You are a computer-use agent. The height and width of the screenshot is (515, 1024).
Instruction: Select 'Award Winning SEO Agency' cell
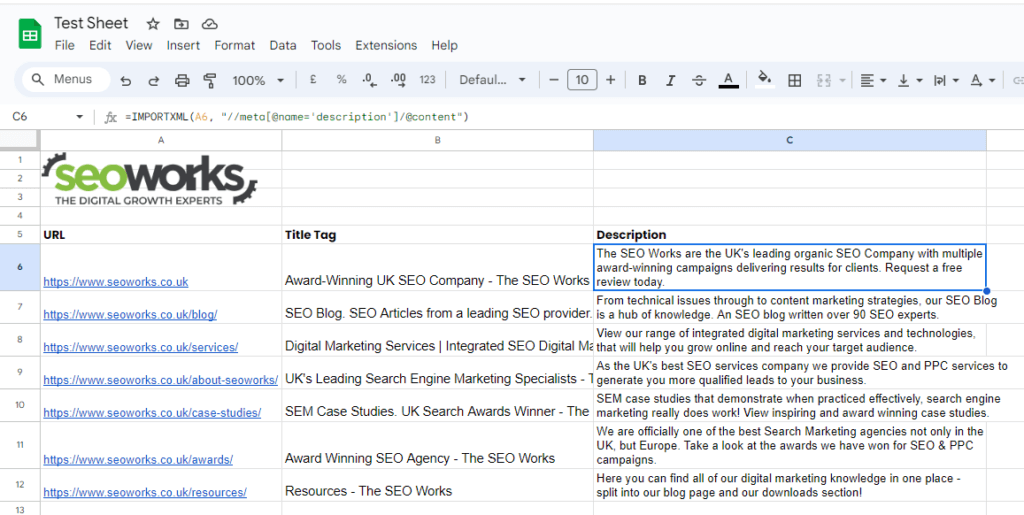click(438, 445)
